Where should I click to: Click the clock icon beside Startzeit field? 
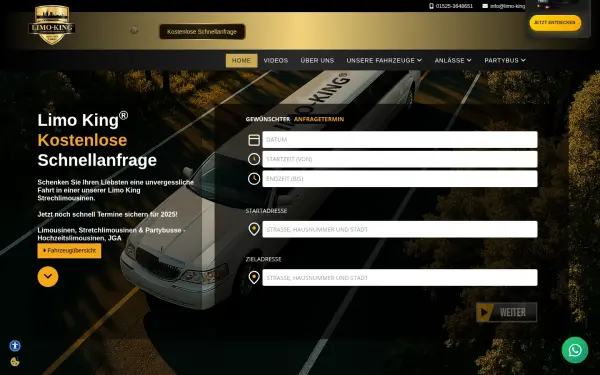[x=254, y=159]
